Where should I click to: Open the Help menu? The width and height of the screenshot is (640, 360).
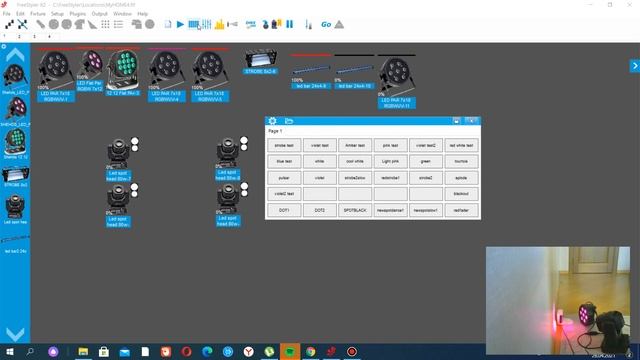[142, 14]
